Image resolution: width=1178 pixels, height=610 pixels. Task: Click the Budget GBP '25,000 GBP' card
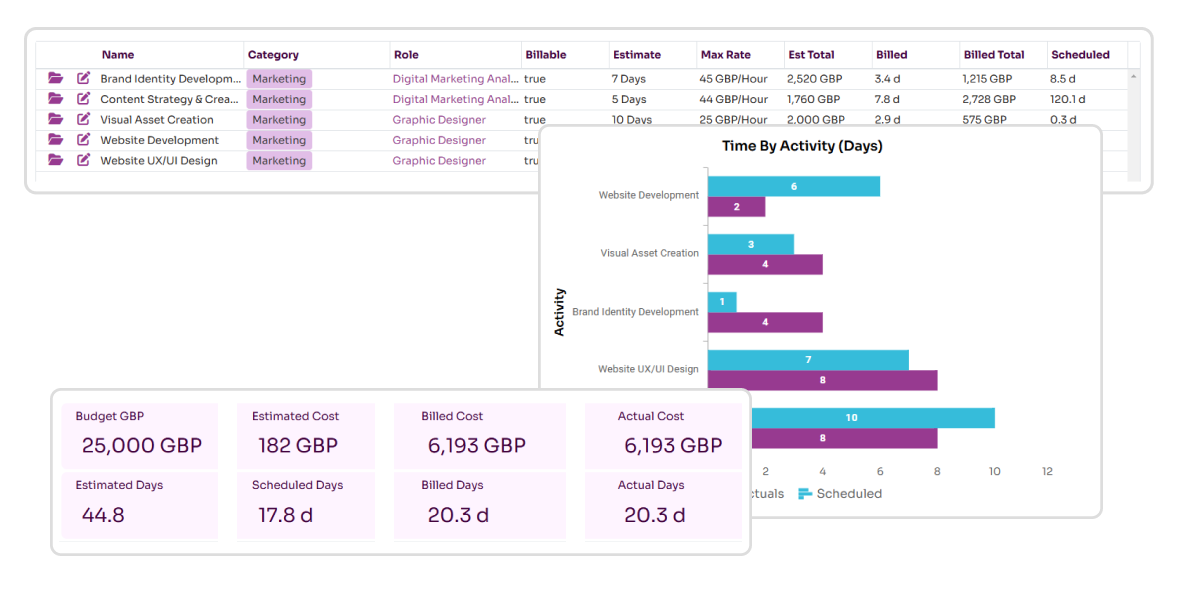pos(140,436)
